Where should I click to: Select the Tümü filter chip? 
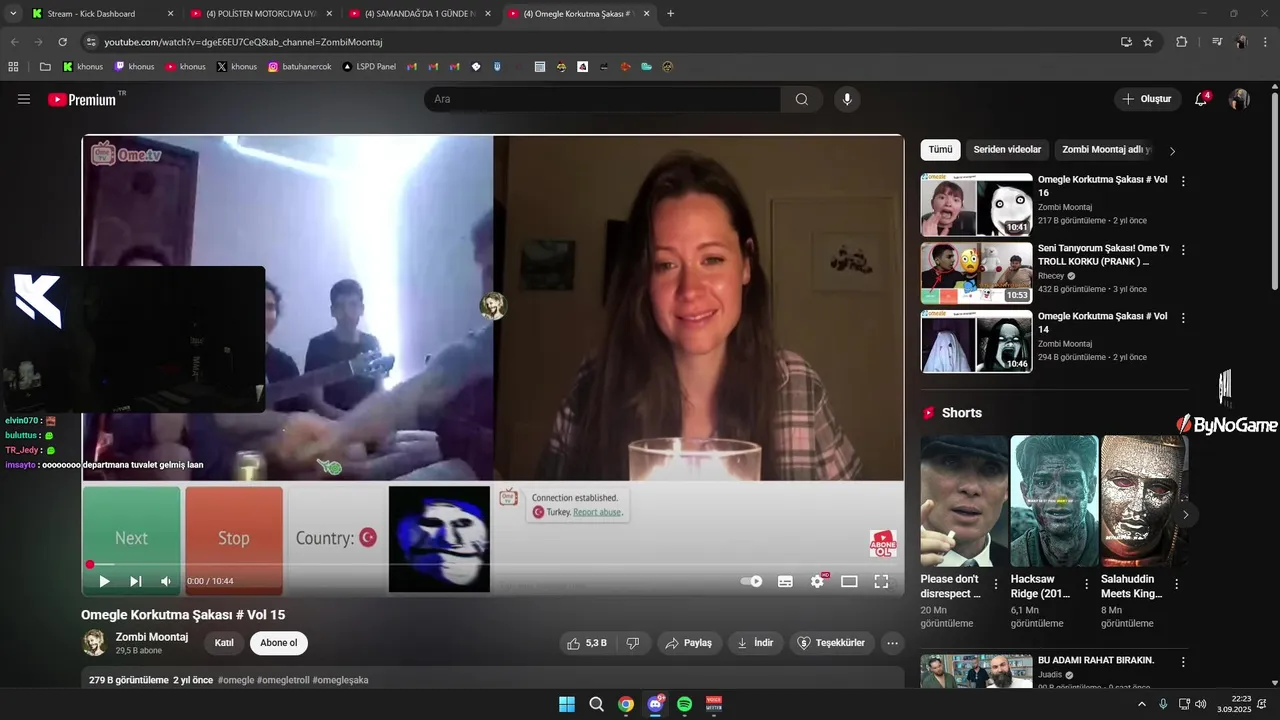[x=940, y=150]
